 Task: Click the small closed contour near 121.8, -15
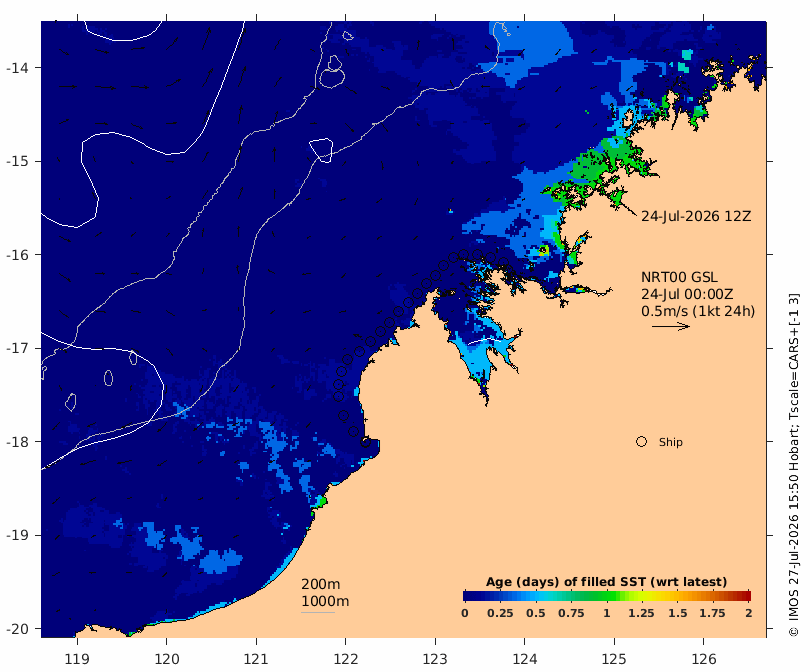click(321, 150)
